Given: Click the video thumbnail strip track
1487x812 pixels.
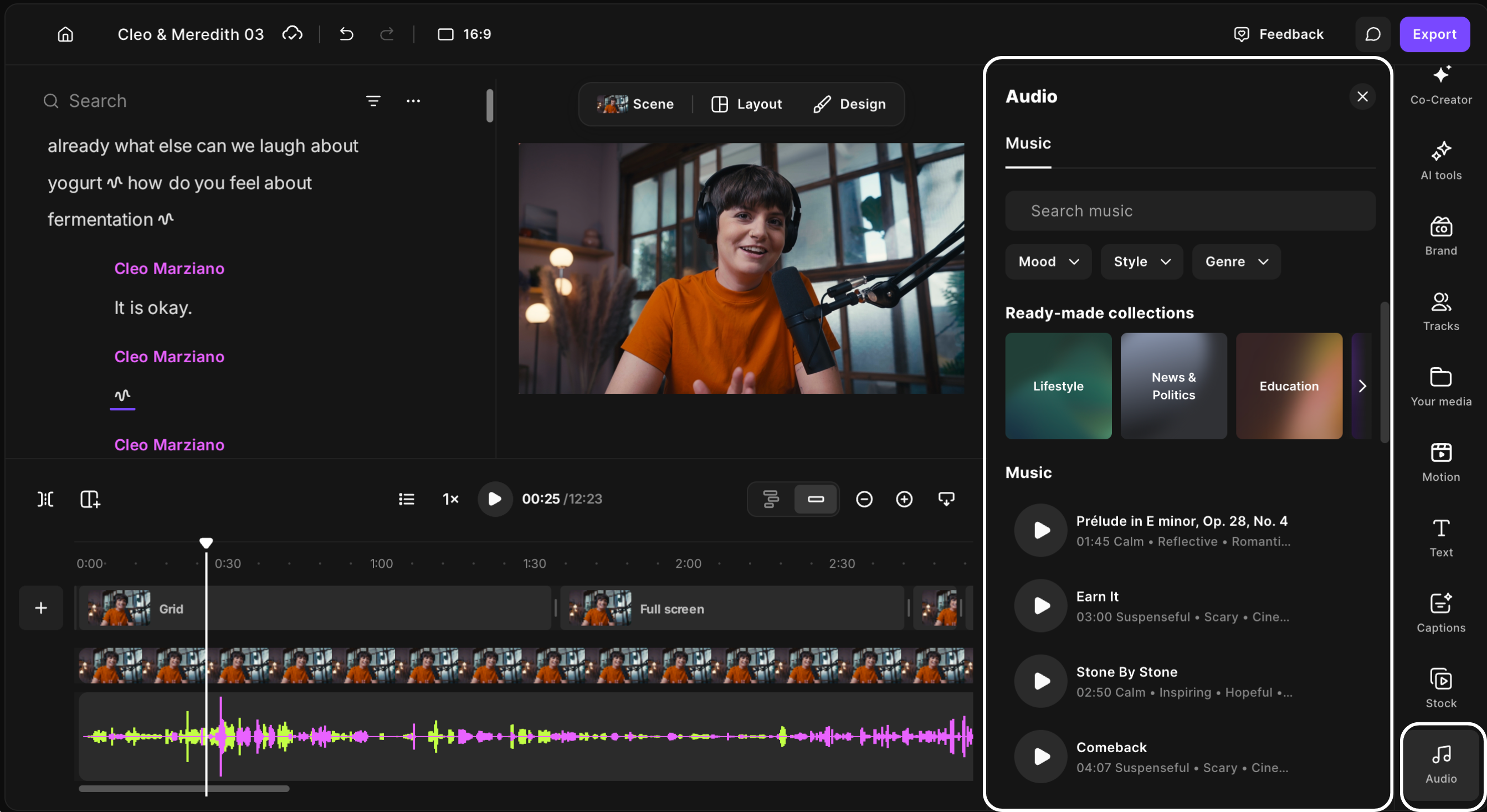Looking at the screenshot, I should click(x=525, y=665).
